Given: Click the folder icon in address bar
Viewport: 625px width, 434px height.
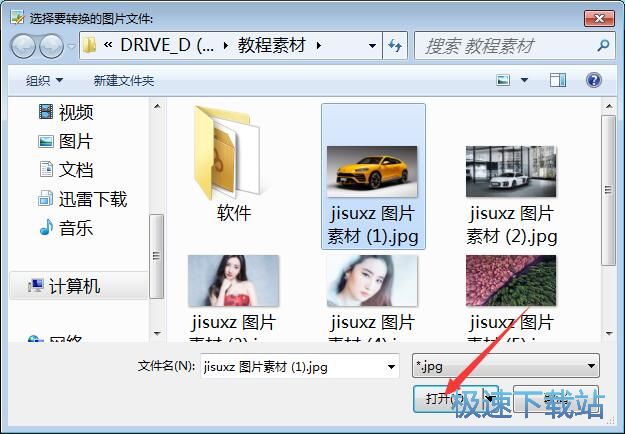Looking at the screenshot, I should point(90,45).
